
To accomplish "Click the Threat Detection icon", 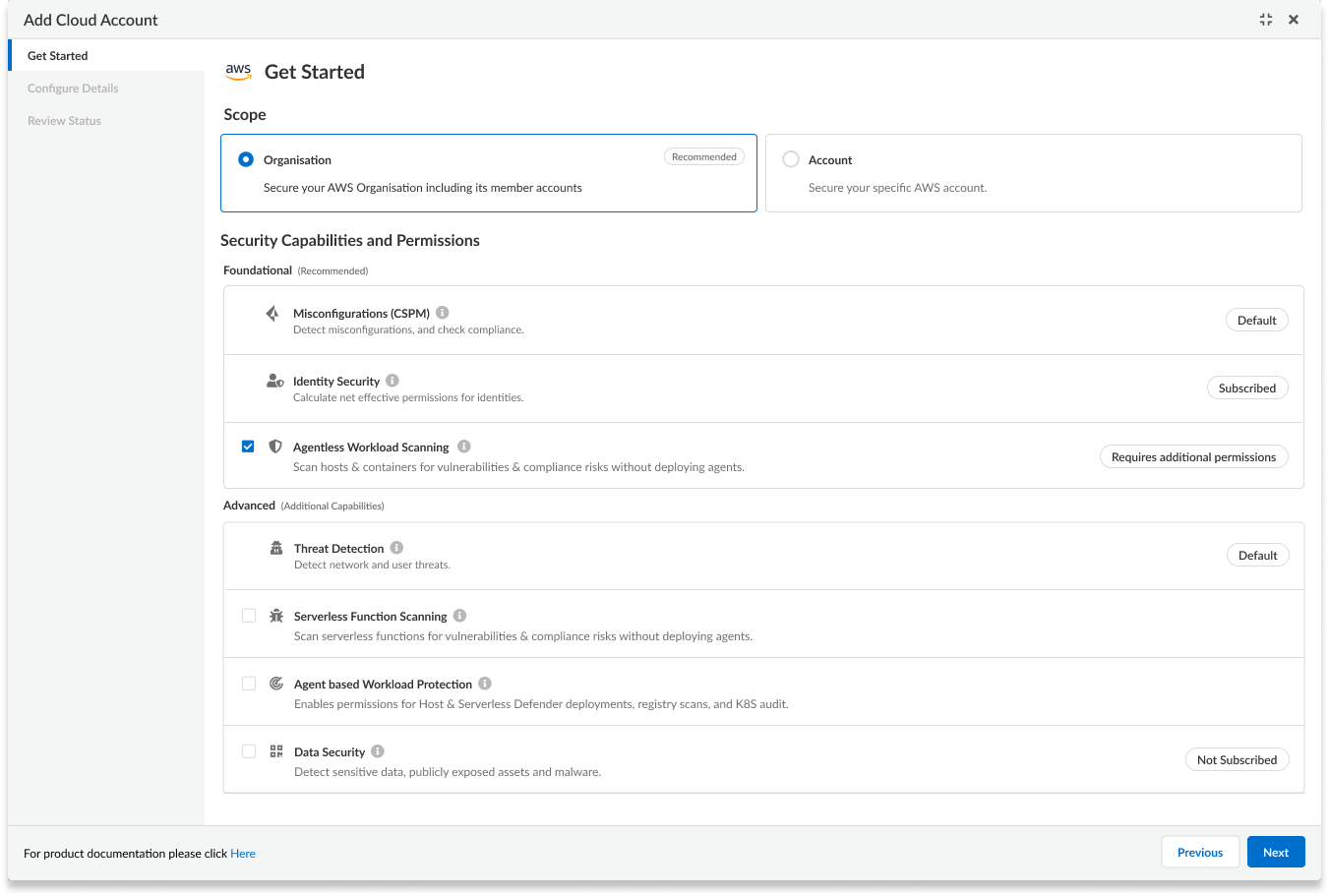I will tap(276, 548).
